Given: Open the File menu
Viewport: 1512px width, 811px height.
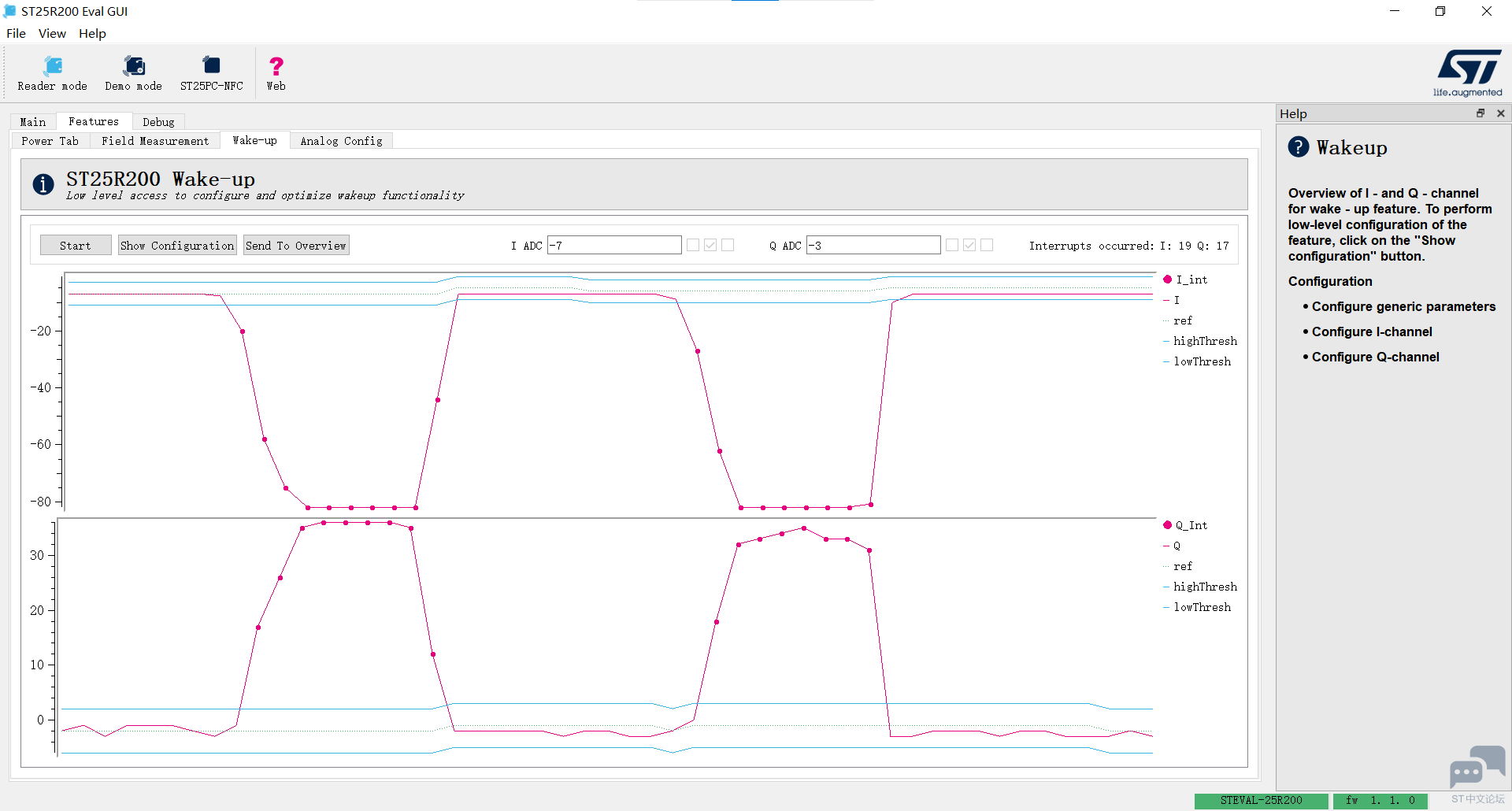Looking at the screenshot, I should [x=16, y=33].
